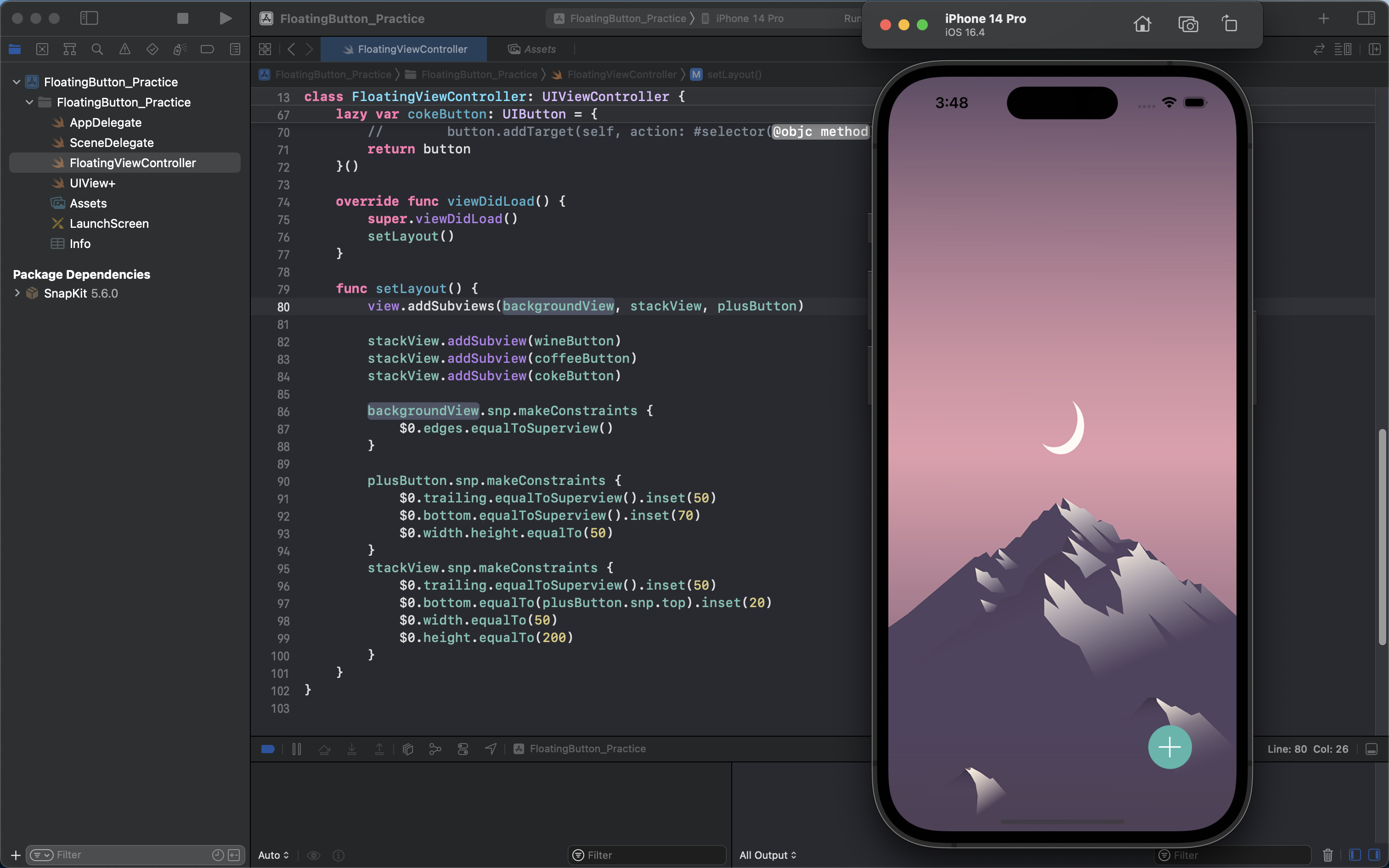This screenshot has width=1389, height=868.
Task: Tap the teal plus floating button
Action: point(1169,747)
